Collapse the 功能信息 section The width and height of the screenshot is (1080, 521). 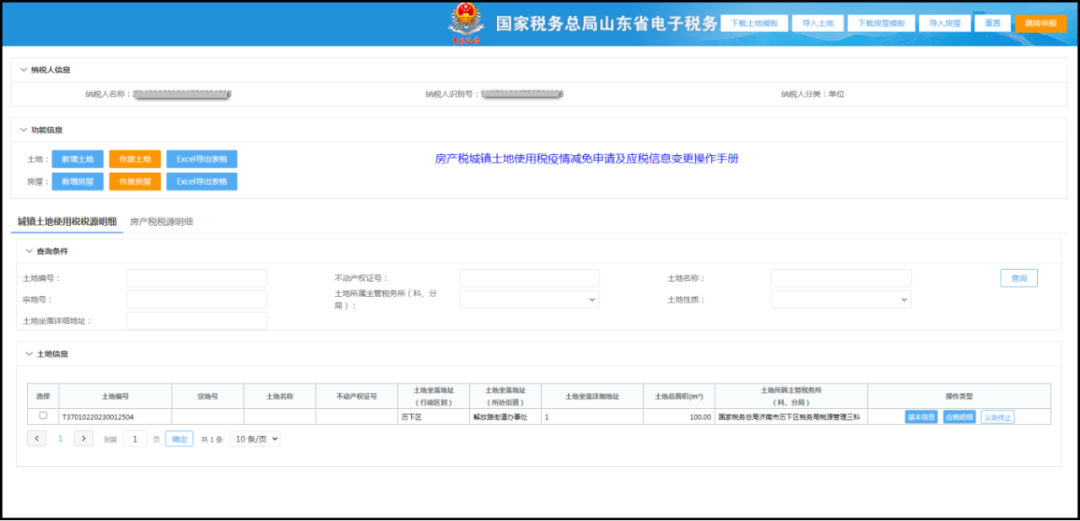(x=24, y=130)
